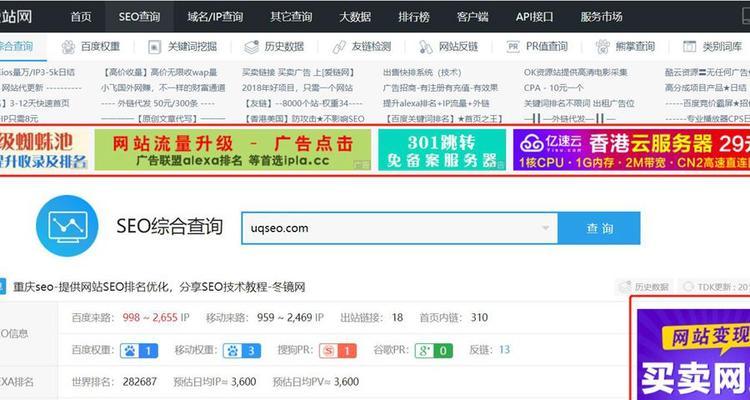Click the 反链 count link 13

[504, 350]
